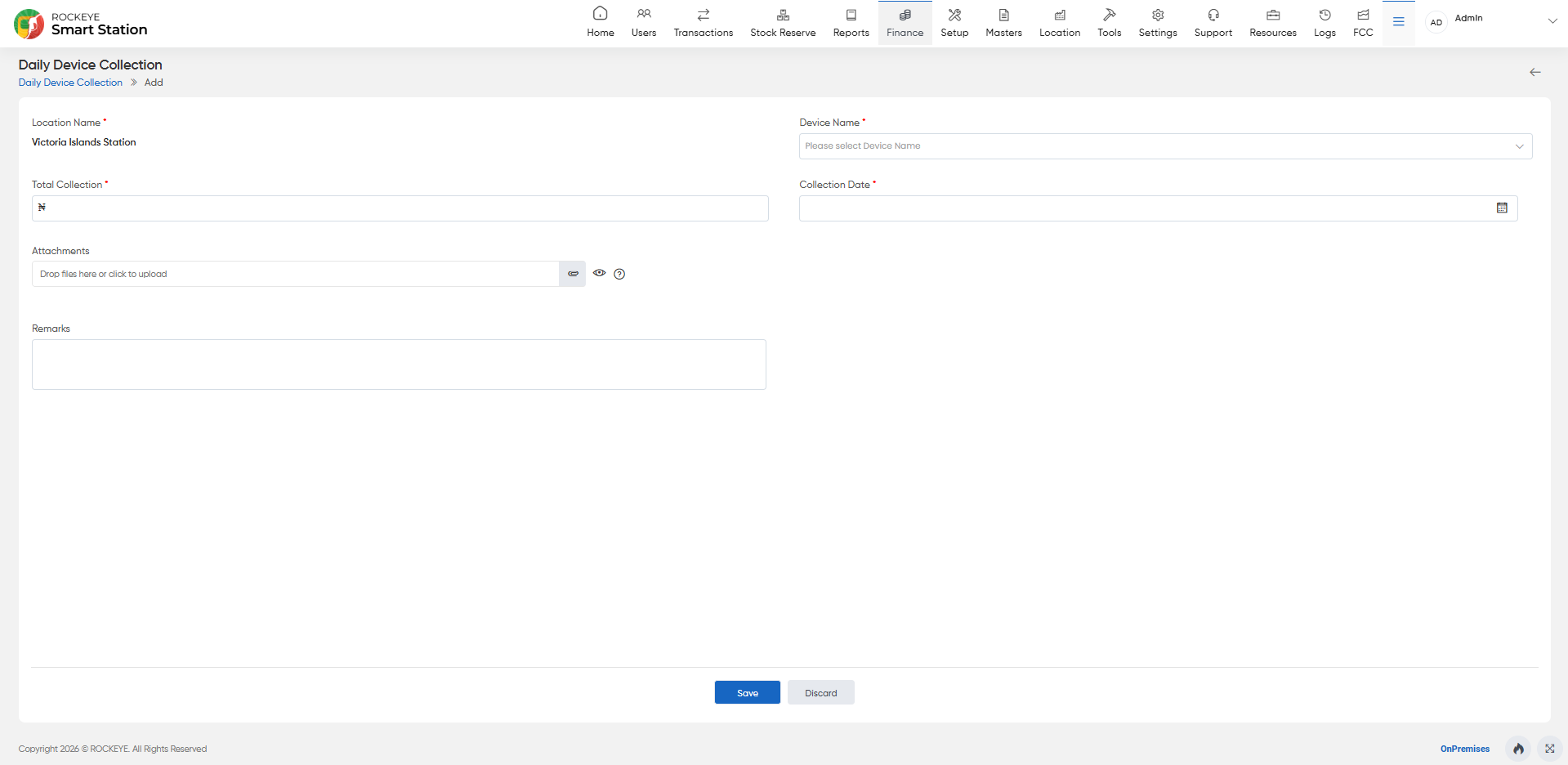Open the hamburger menu icon
This screenshot has width=1568, height=765.
[x=1399, y=22]
